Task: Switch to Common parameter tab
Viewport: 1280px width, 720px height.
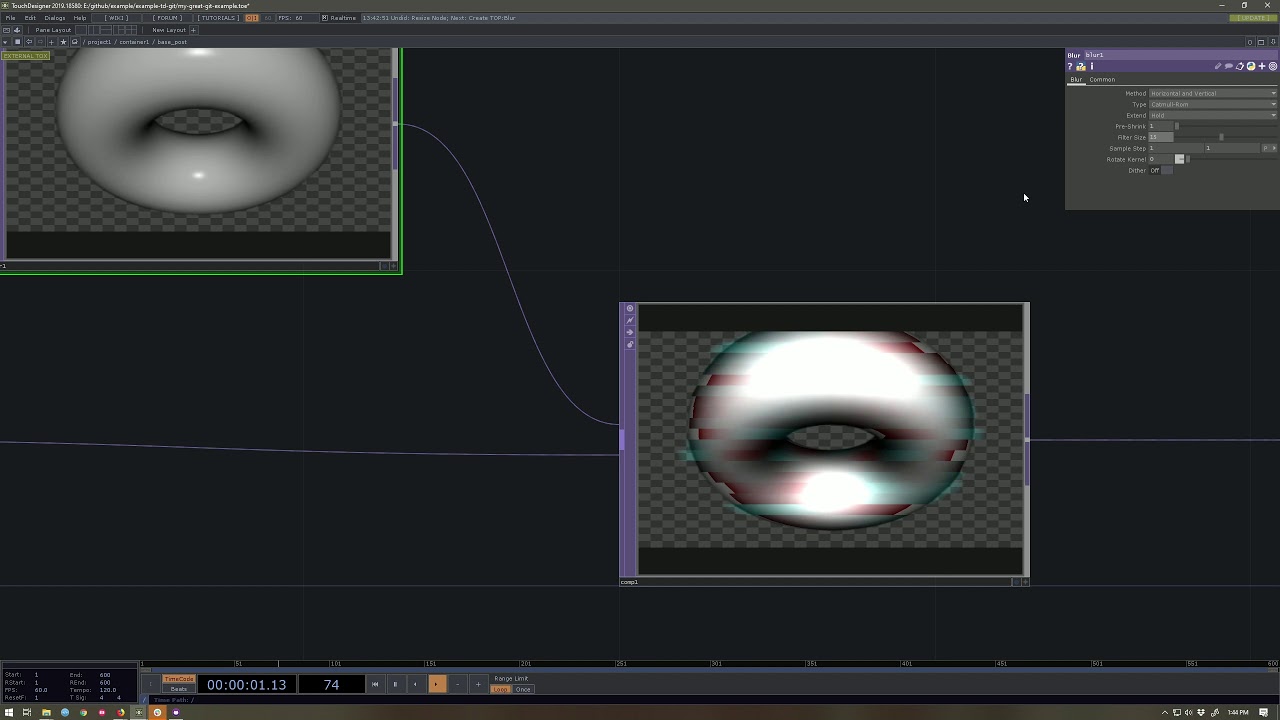Action: click(x=1102, y=80)
